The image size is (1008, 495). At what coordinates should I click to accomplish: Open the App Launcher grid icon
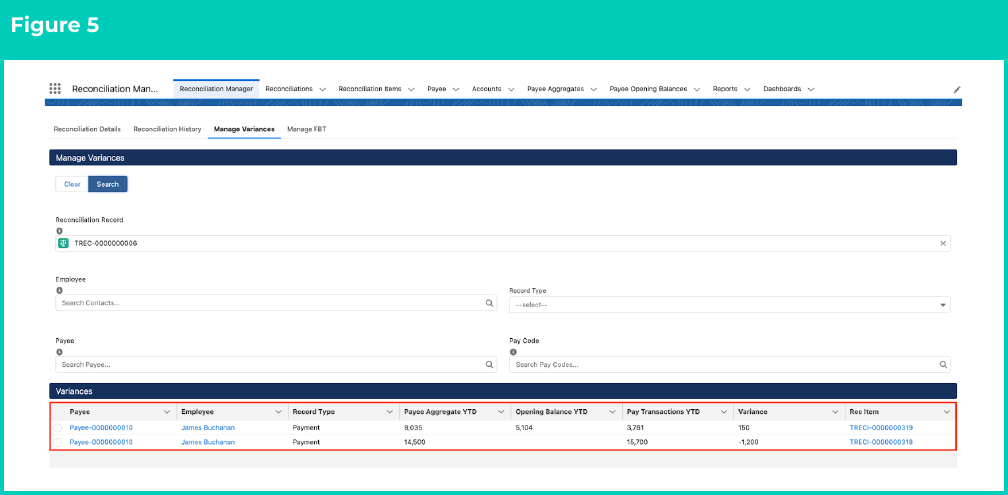[x=55, y=89]
